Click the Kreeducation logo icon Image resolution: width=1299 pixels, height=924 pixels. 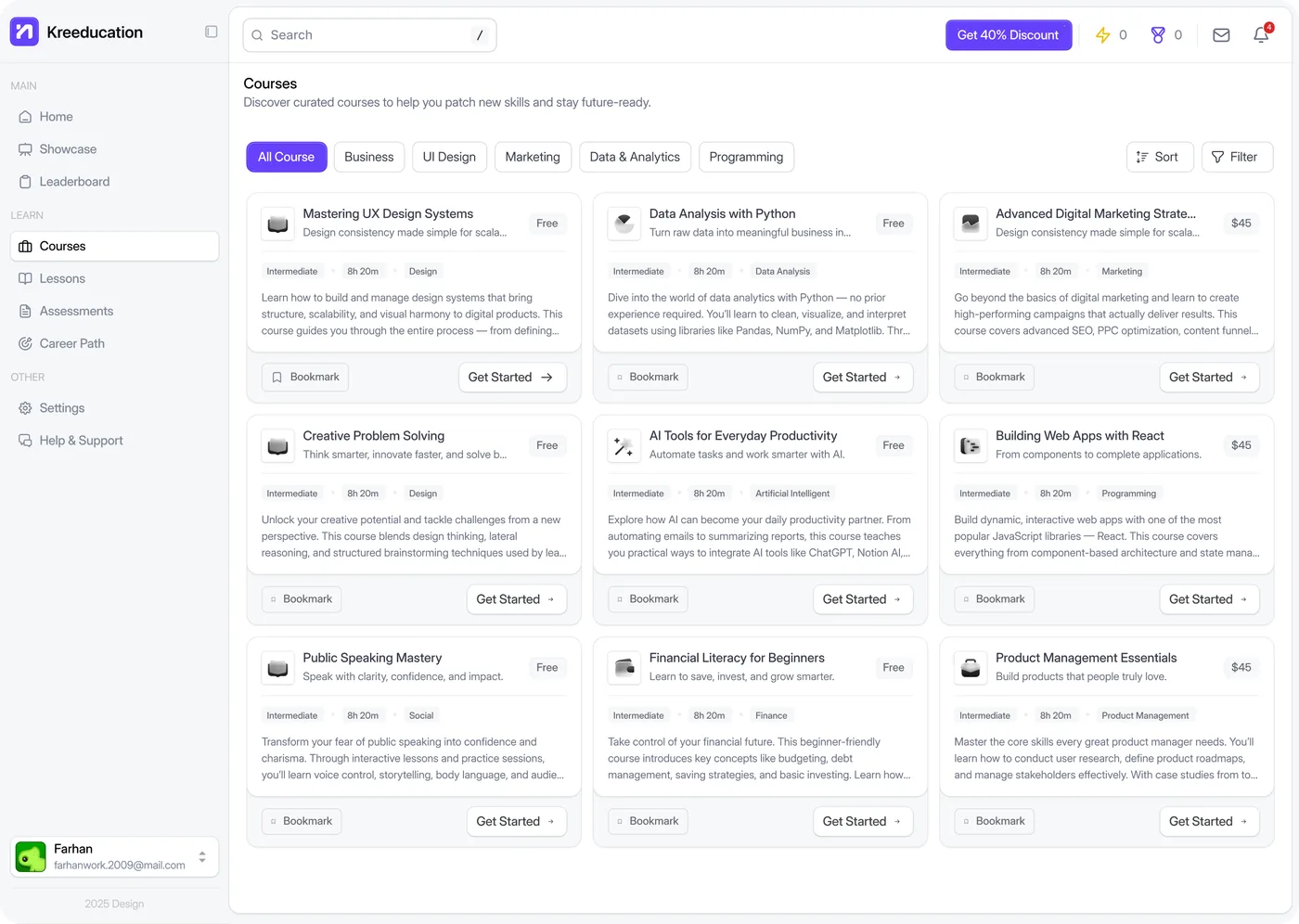[x=24, y=32]
